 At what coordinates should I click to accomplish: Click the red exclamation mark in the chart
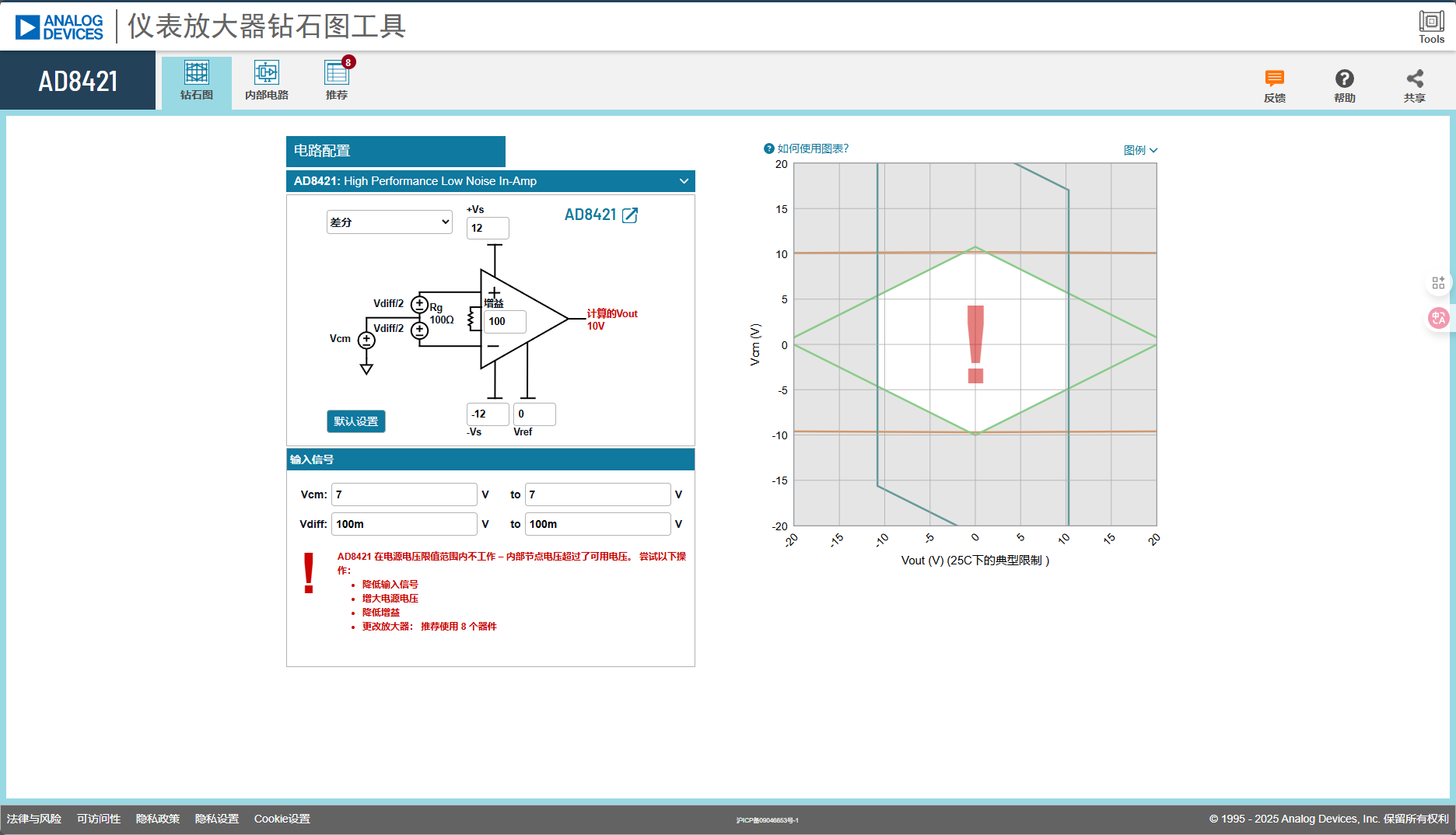click(975, 344)
